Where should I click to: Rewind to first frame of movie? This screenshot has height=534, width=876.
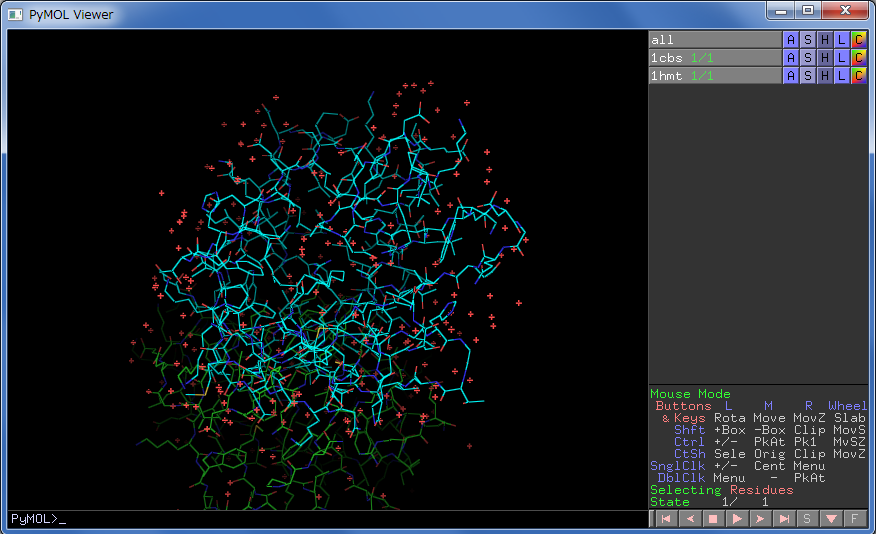click(665, 519)
